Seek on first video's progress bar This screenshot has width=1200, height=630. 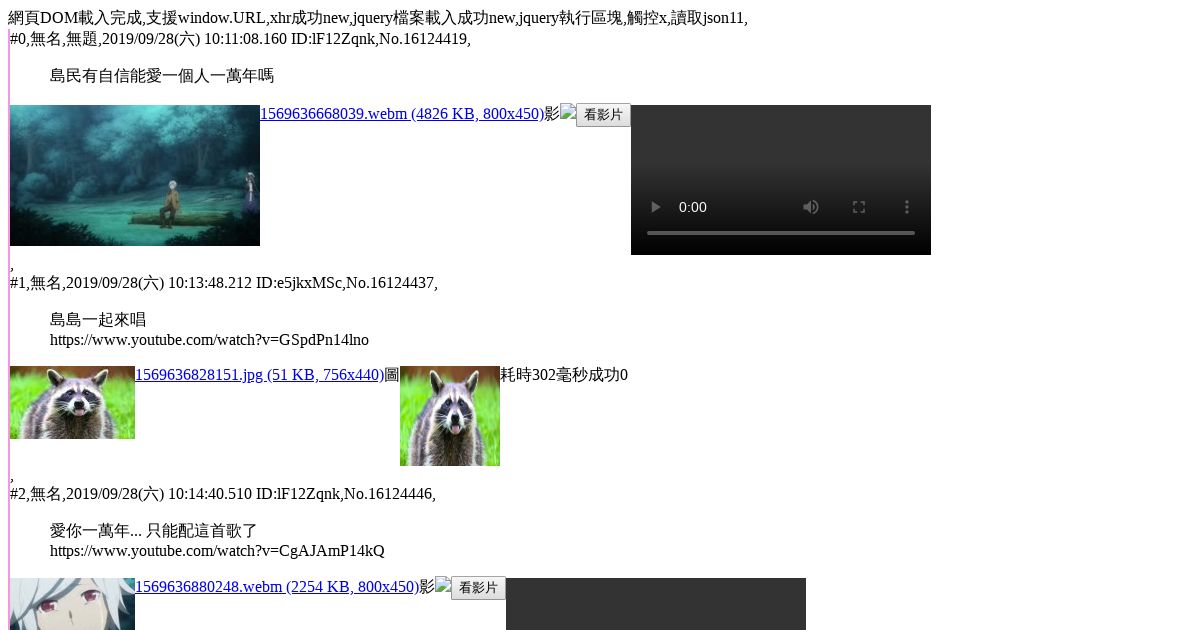[781, 233]
